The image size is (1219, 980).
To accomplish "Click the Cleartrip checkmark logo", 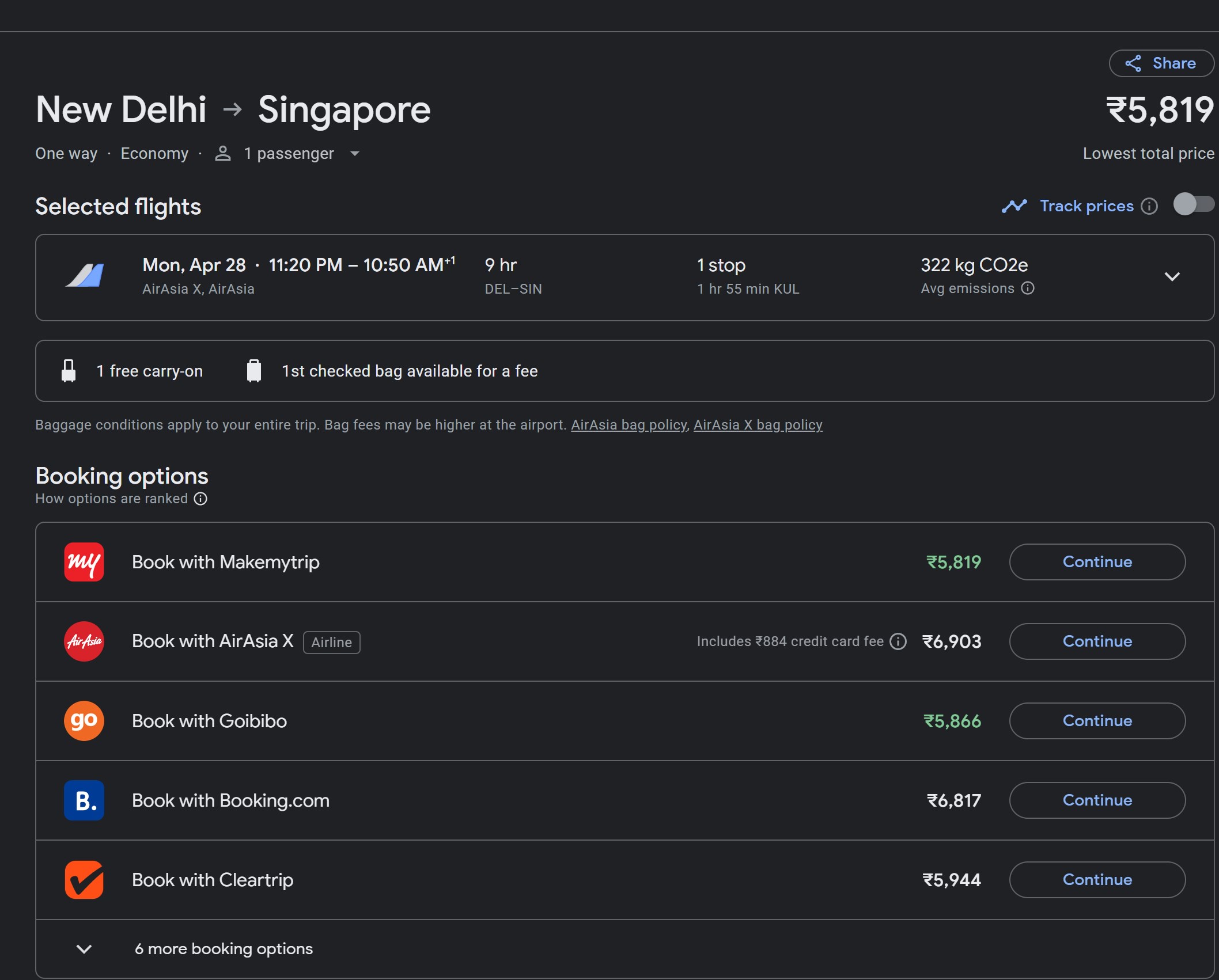I will (x=84, y=880).
